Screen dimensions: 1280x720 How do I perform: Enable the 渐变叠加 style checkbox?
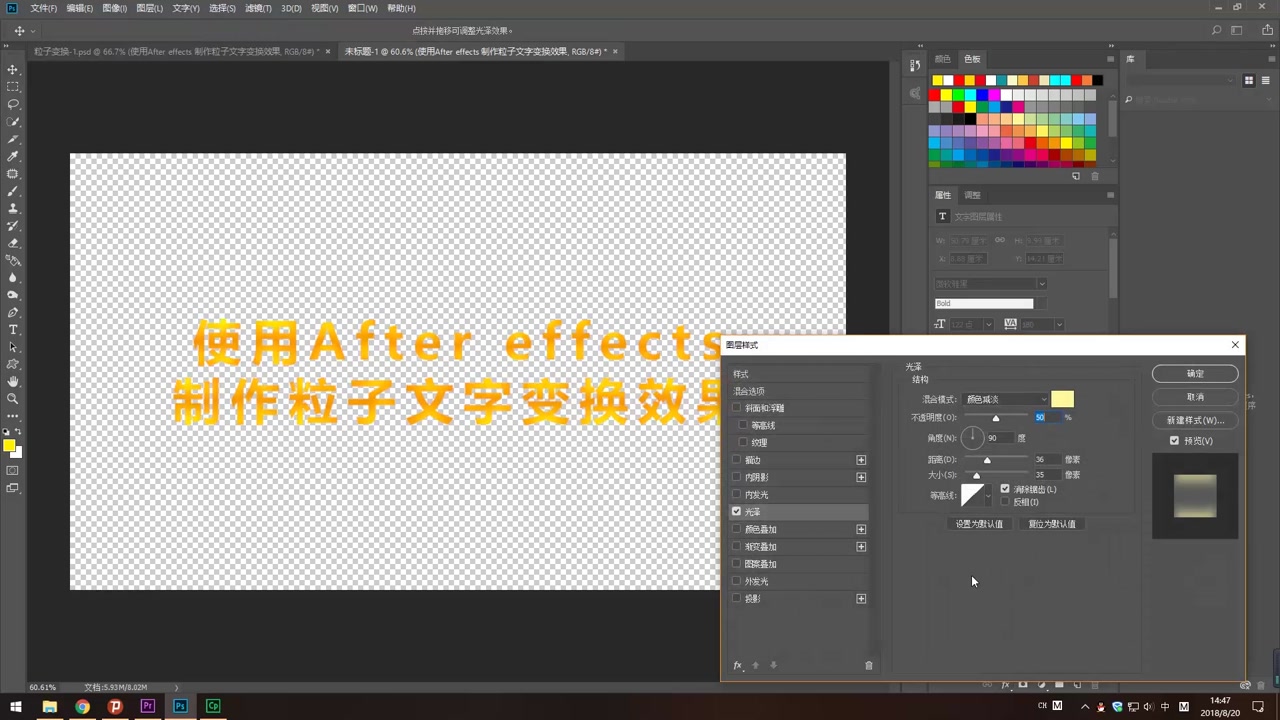(737, 546)
